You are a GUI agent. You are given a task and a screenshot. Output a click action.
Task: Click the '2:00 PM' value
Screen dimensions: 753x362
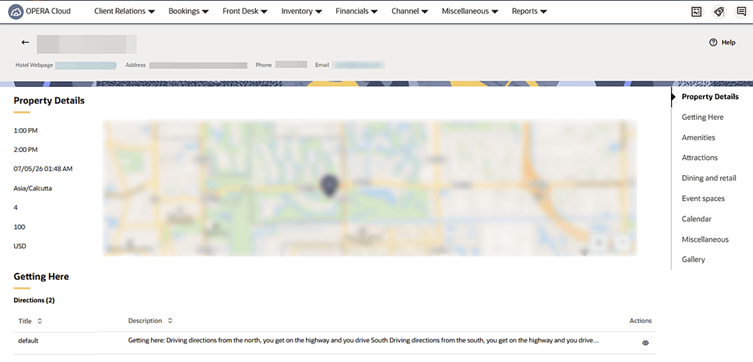pyautogui.click(x=25, y=150)
